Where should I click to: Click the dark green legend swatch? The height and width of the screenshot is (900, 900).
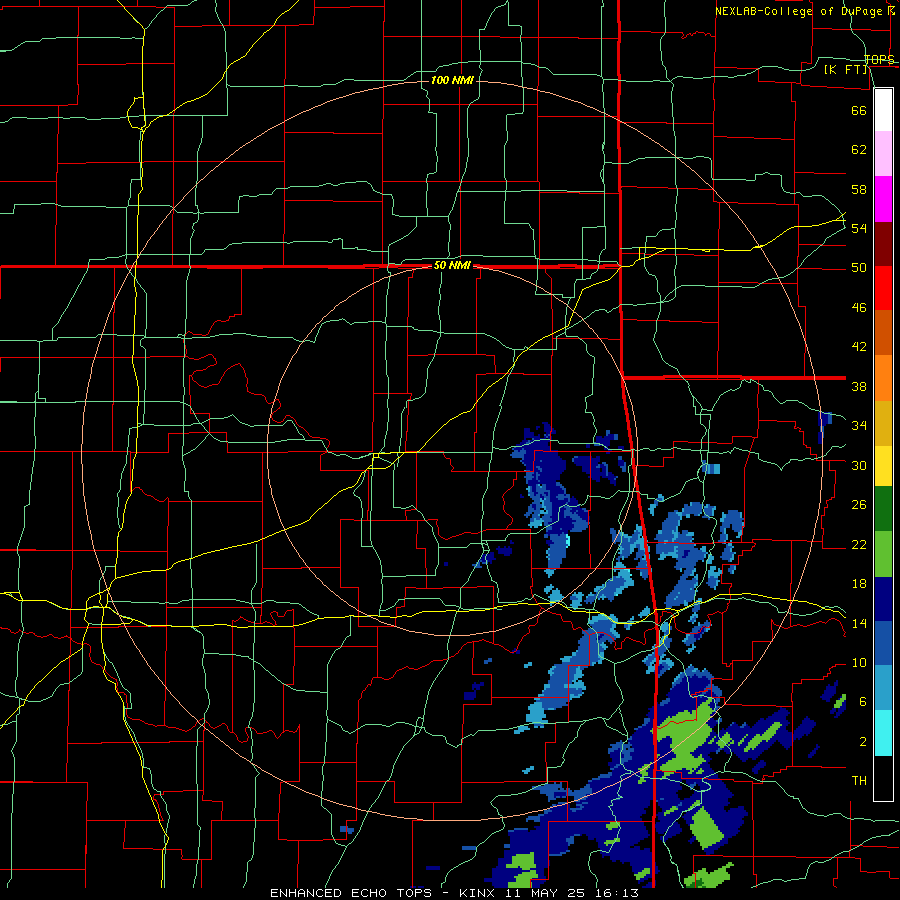coord(883,509)
